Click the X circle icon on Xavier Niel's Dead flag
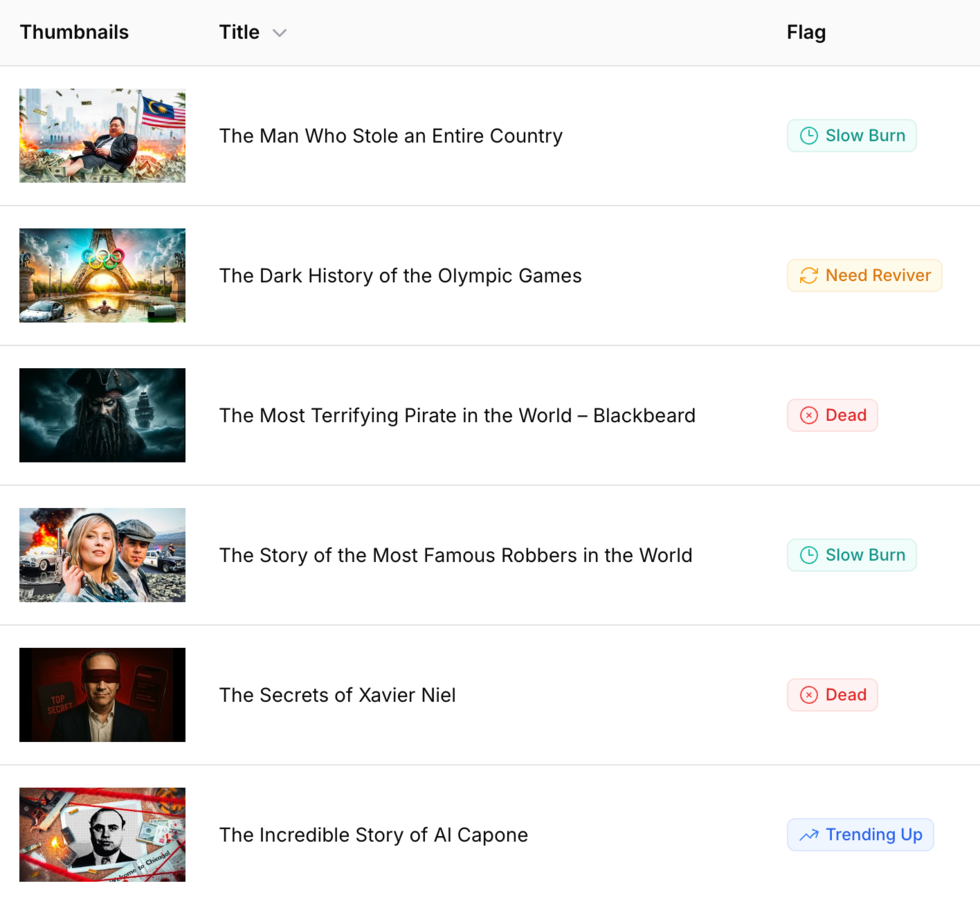This screenshot has width=980, height=897. [809, 696]
